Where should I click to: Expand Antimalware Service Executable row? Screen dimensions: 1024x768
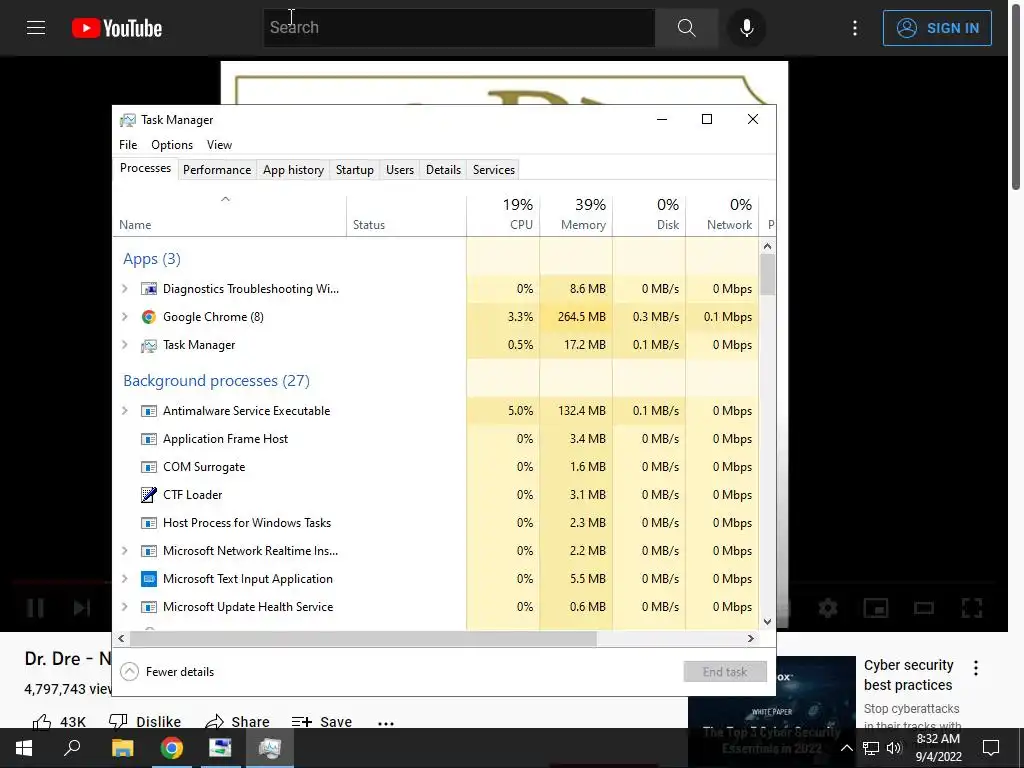(125, 411)
